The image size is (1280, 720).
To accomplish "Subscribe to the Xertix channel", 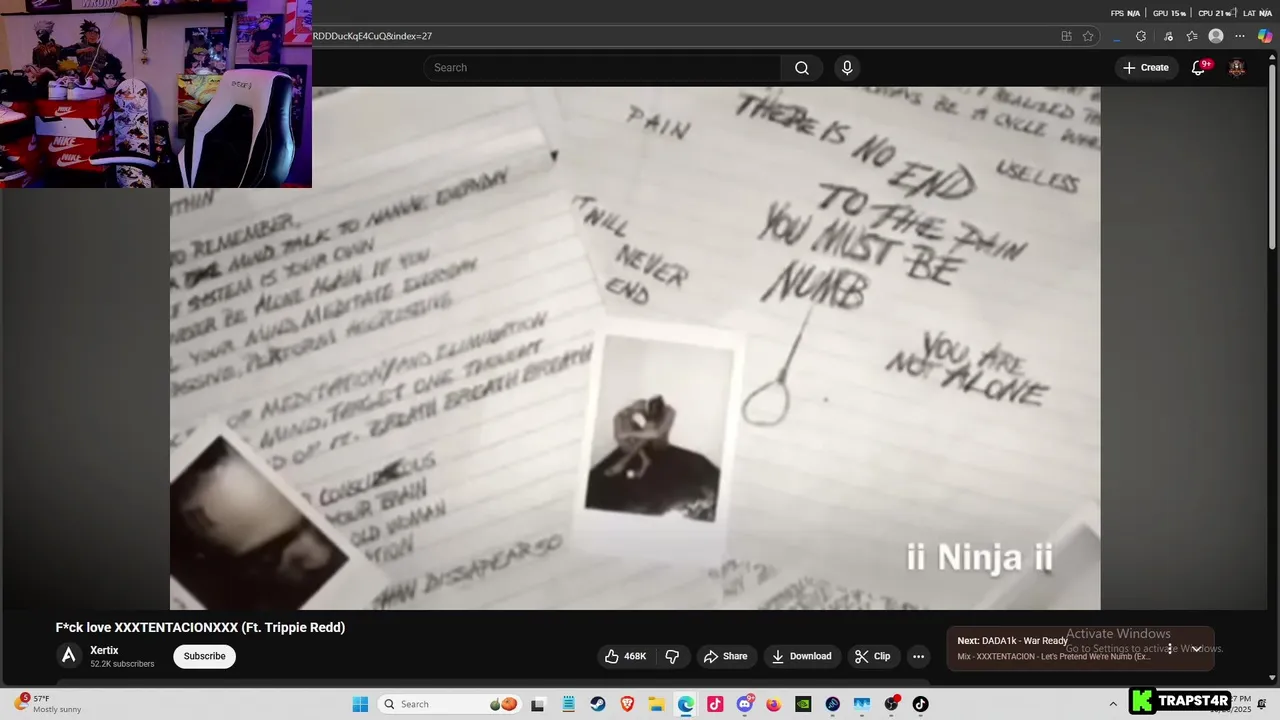I will pos(204,656).
